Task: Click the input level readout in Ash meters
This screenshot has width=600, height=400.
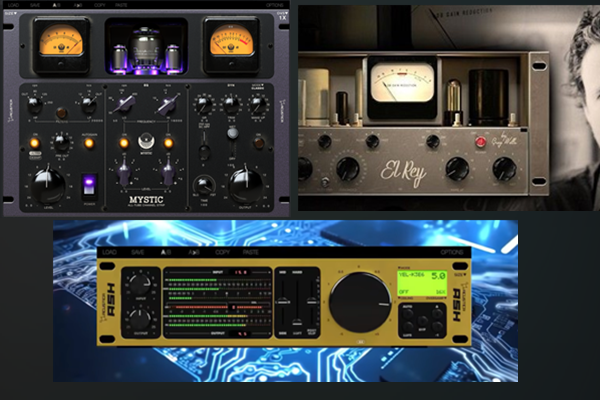Action: 241,272
